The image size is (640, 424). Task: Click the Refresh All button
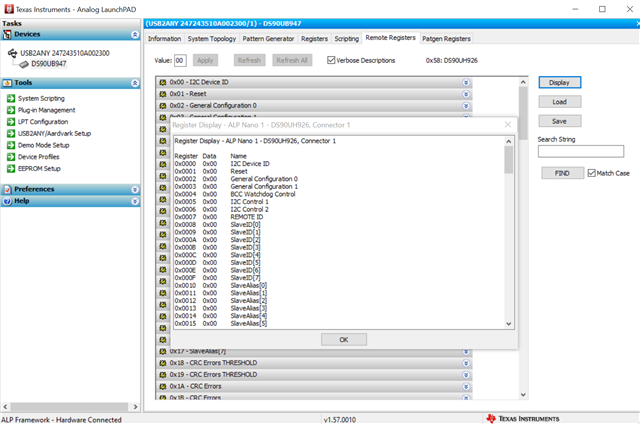pyautogui.click(x=292, y=60)
